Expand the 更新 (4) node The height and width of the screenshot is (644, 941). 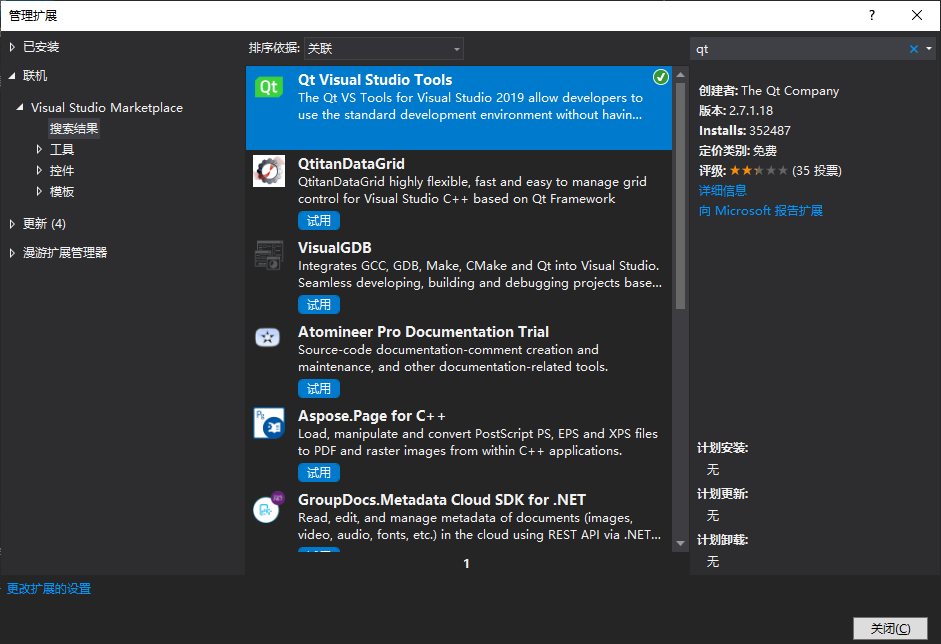pyautogui.click(x=12, y=224)
